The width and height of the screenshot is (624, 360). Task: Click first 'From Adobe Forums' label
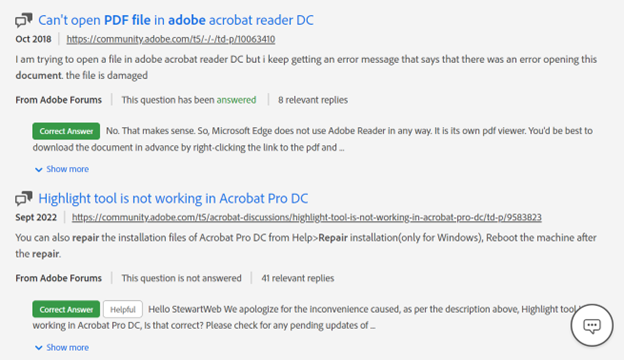click(x=58, y=100)
